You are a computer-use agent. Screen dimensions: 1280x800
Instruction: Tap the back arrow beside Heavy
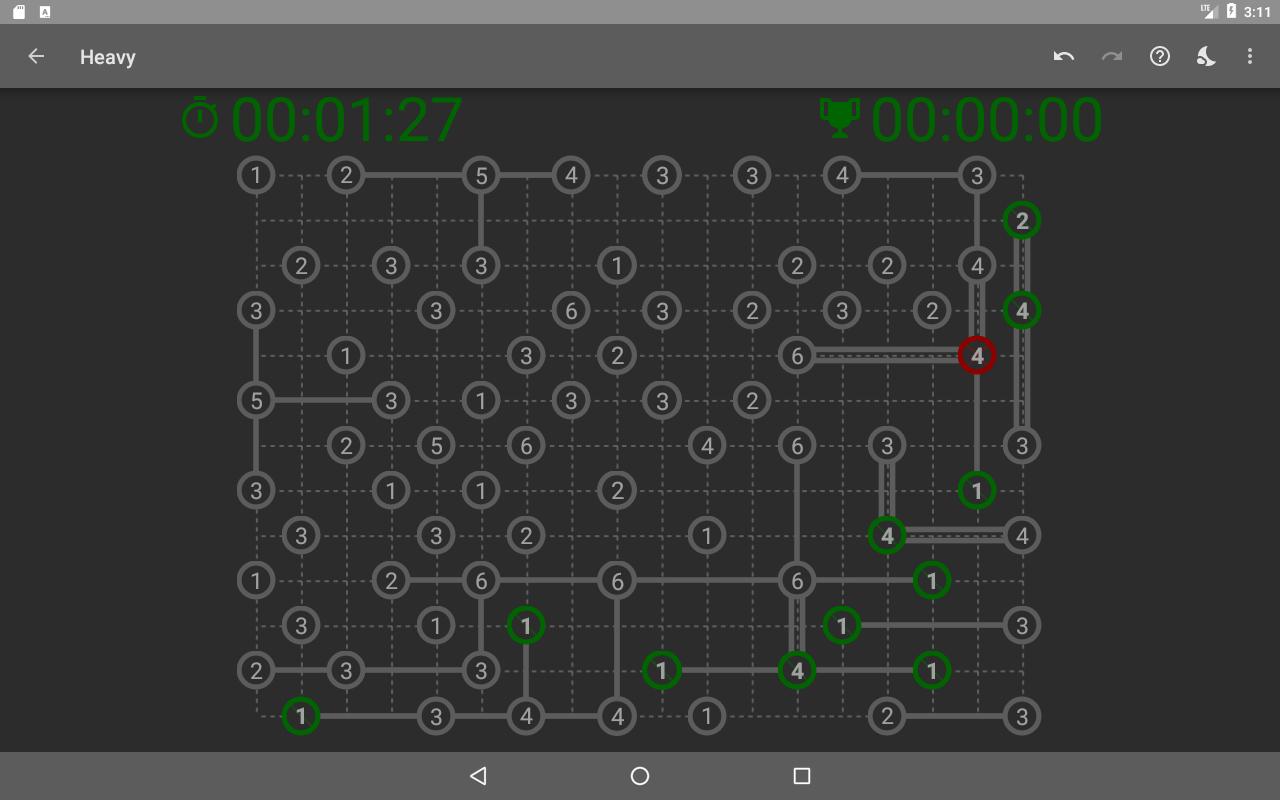(x=36, y=56)
